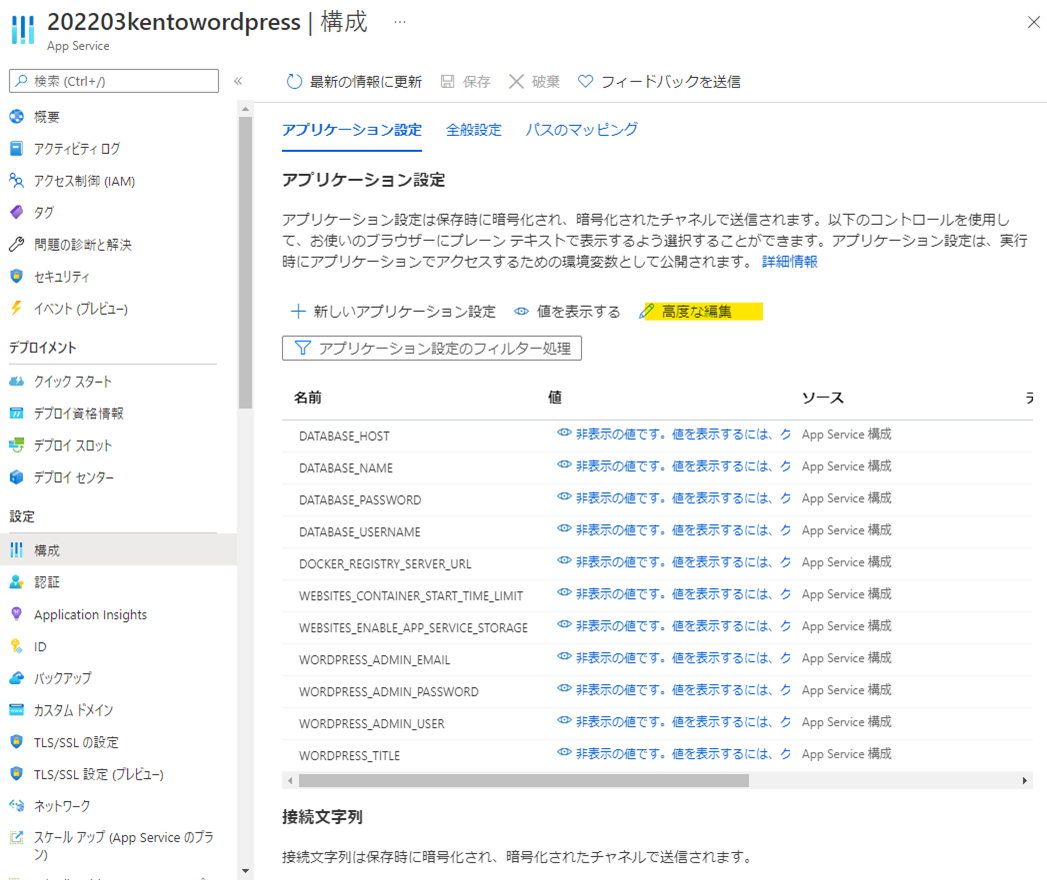
Task: Switch to the 全般設定 tab
Action: pos(473,130)
